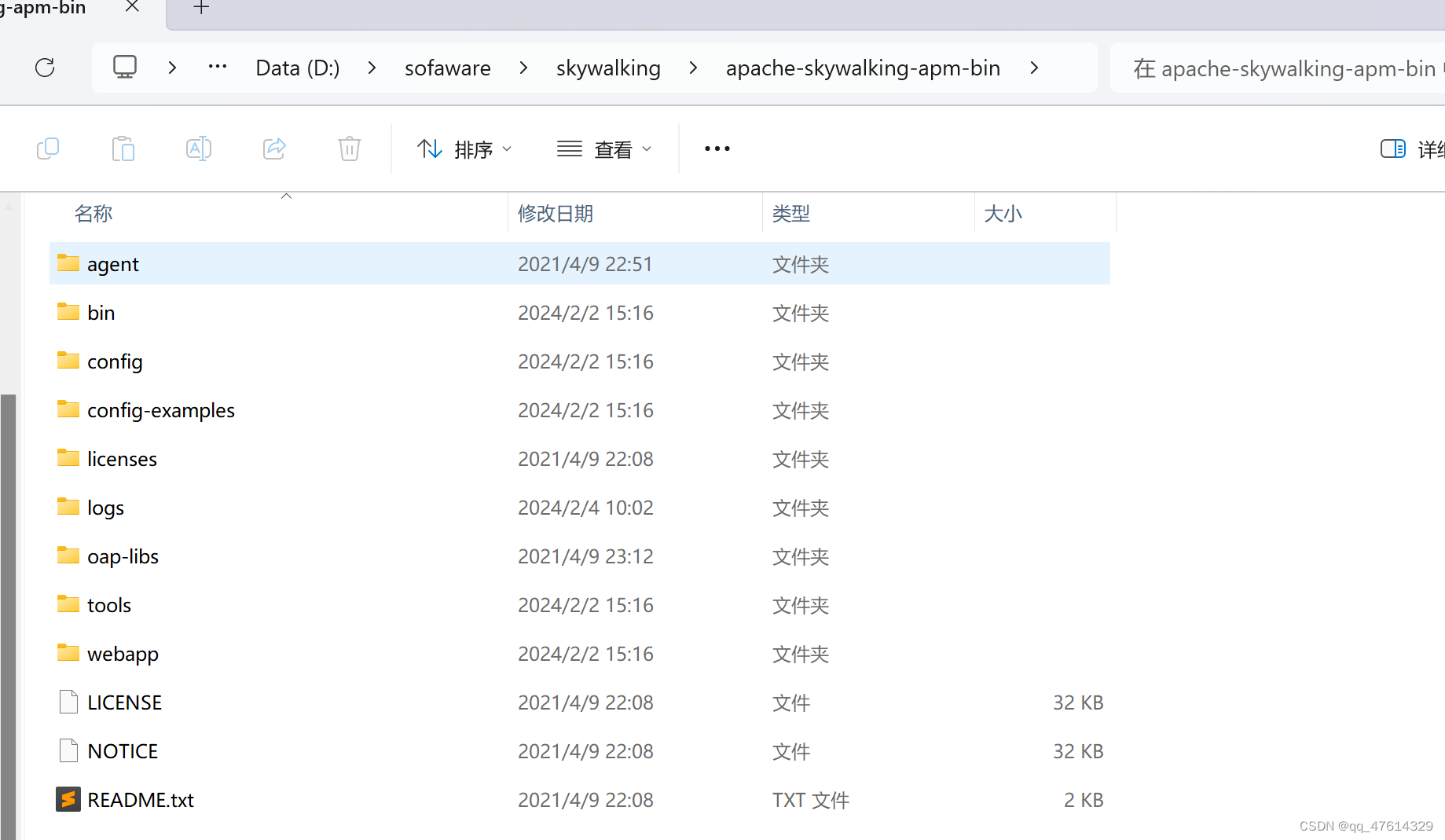Select the LICENSE file name

125,702
